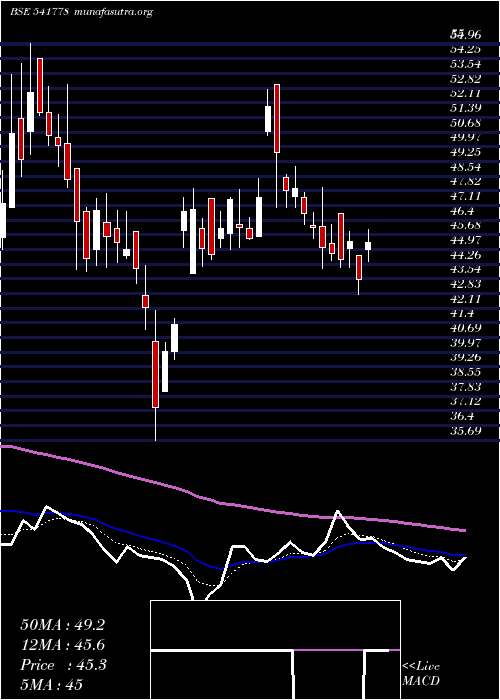The width and height of the screenshot is (500, 700).
Task: Click the 36.4 price axis label
Action: (462, 416)
